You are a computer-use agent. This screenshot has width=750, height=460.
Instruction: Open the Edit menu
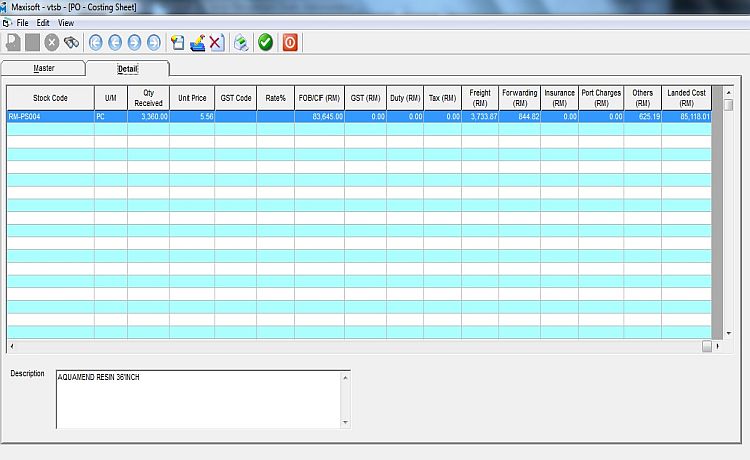point(43,22)
